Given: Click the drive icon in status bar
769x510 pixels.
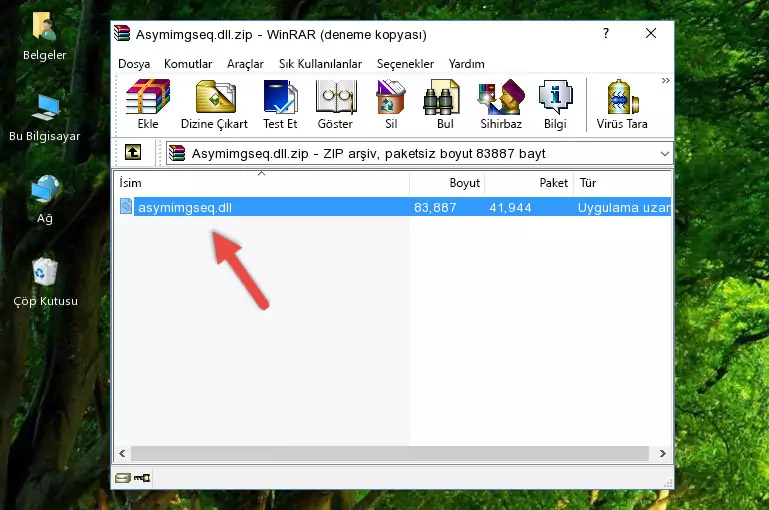Looking at the screenshot, I should click(123, 478).
